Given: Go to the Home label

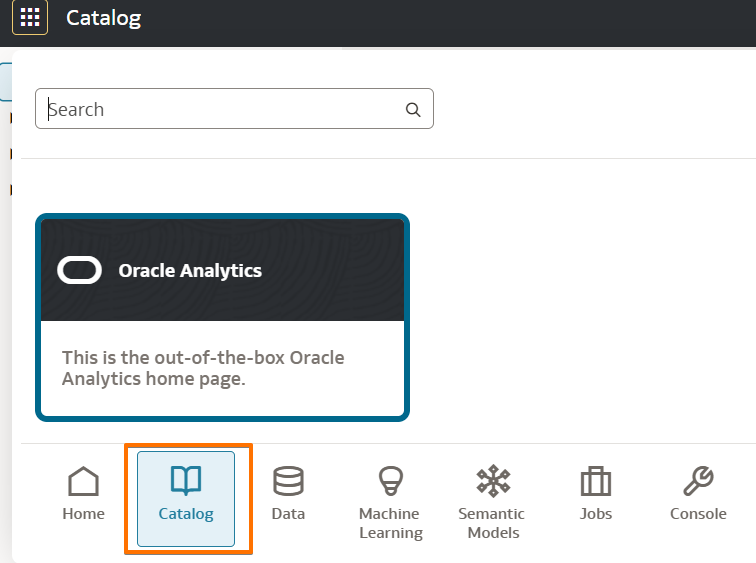Looking at the screenshot, I should coord(83,514).
